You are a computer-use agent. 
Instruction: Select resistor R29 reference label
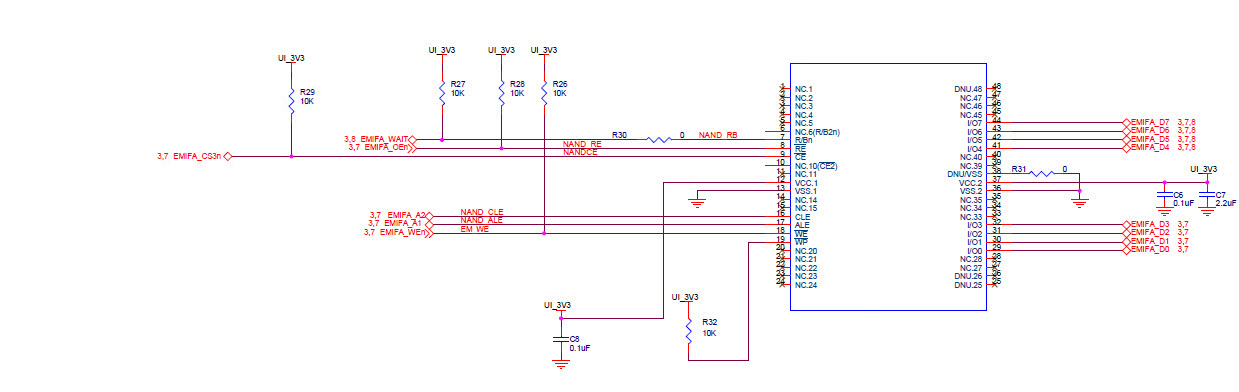[x=307, y=92]
